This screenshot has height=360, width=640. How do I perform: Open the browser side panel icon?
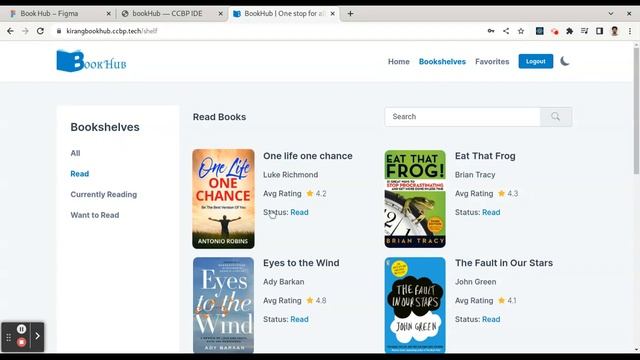(599, 31)
